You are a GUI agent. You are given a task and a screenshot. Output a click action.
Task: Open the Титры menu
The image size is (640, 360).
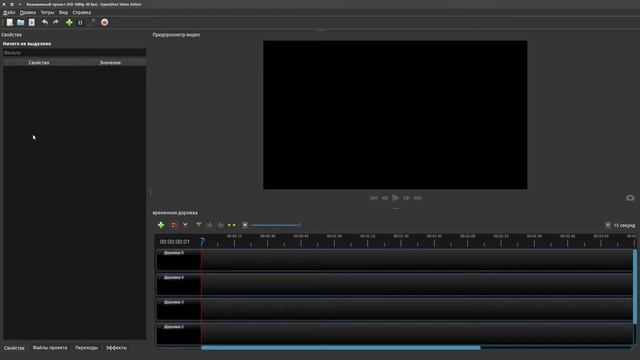pyautogui.click(x=47, y=12)
